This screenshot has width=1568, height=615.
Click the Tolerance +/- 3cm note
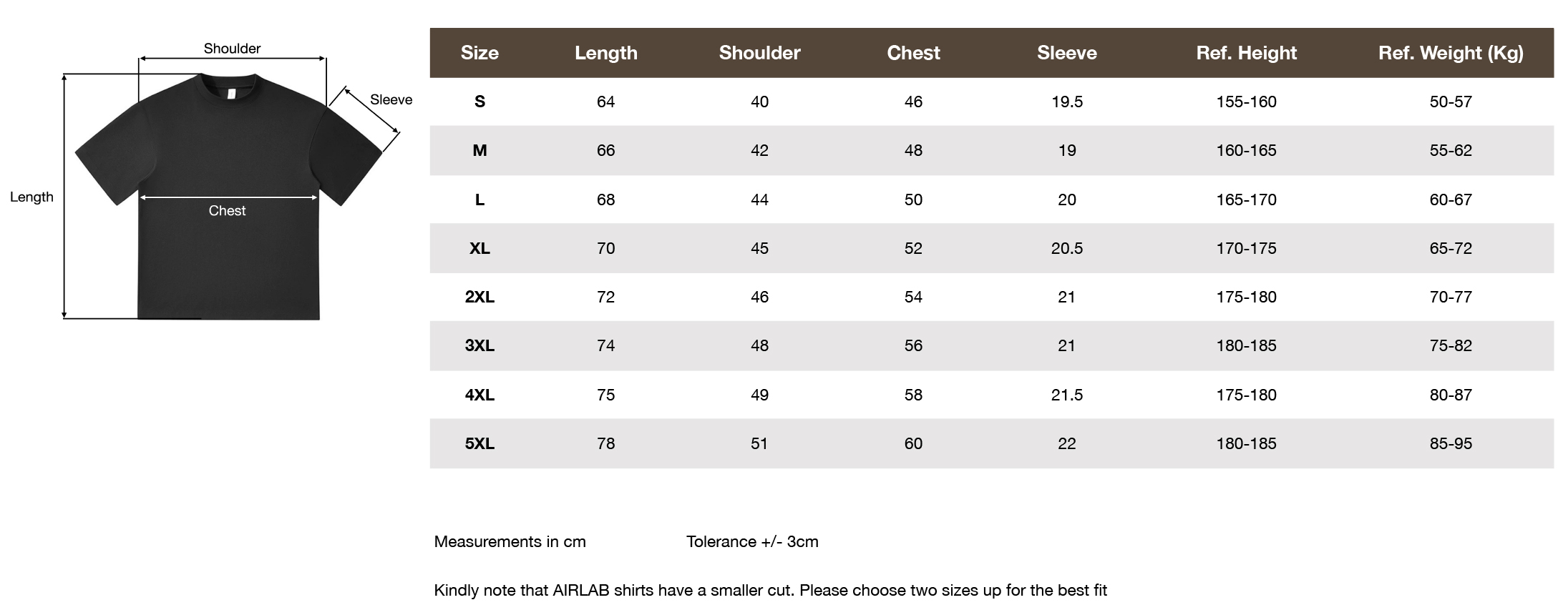tap(752, 541)
